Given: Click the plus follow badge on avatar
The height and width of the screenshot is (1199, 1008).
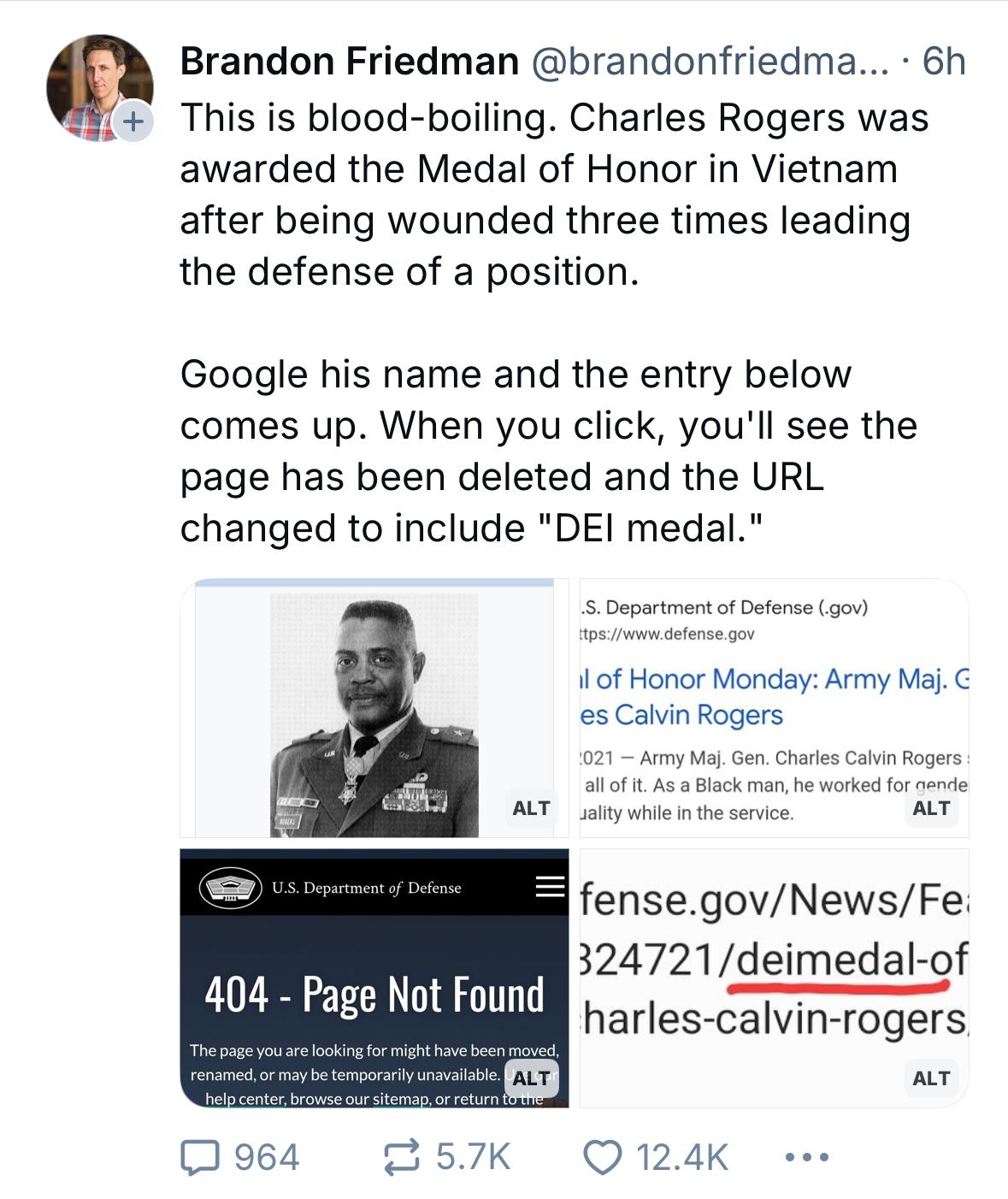Looking at the screenshot, I should pyautogui.click(x=132, y=122).
